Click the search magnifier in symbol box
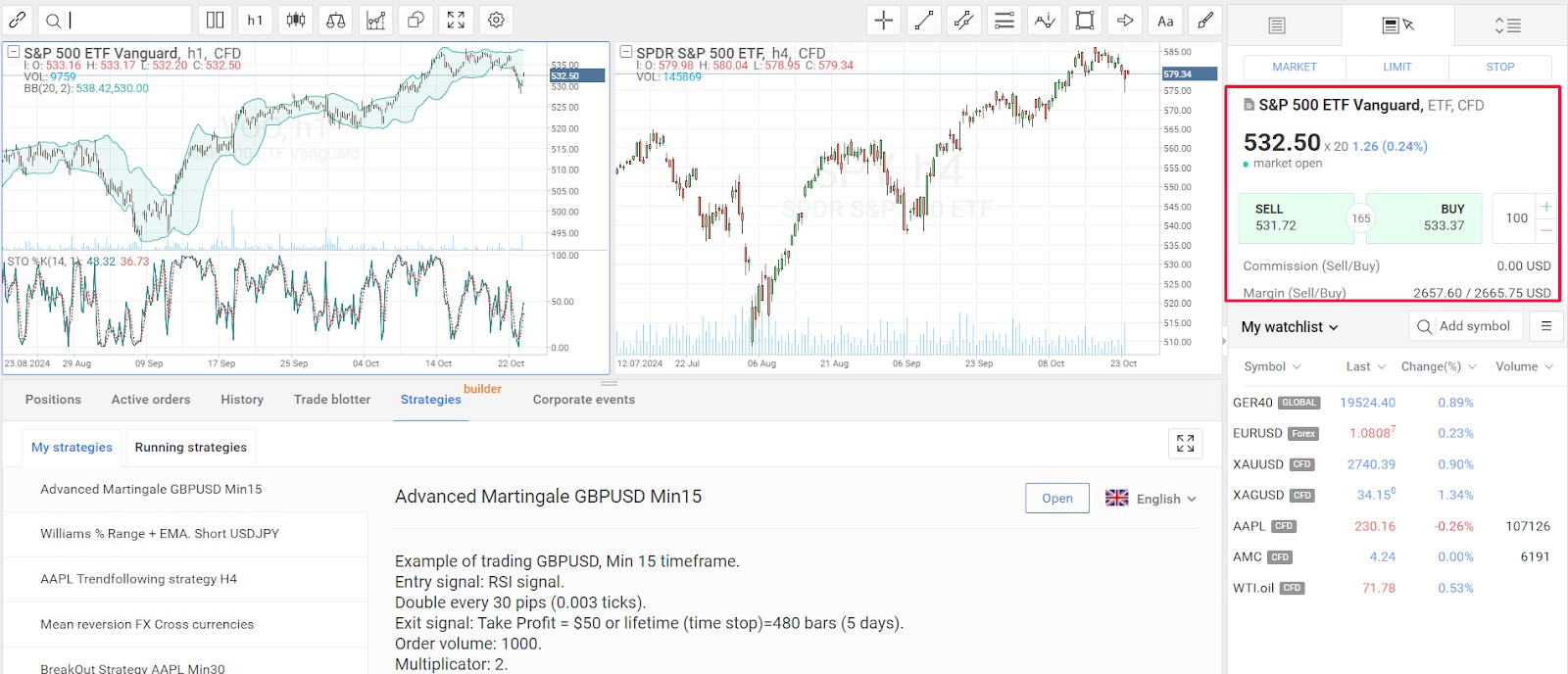This screenshot has width=1568, height=674. (x=53, y=21)
